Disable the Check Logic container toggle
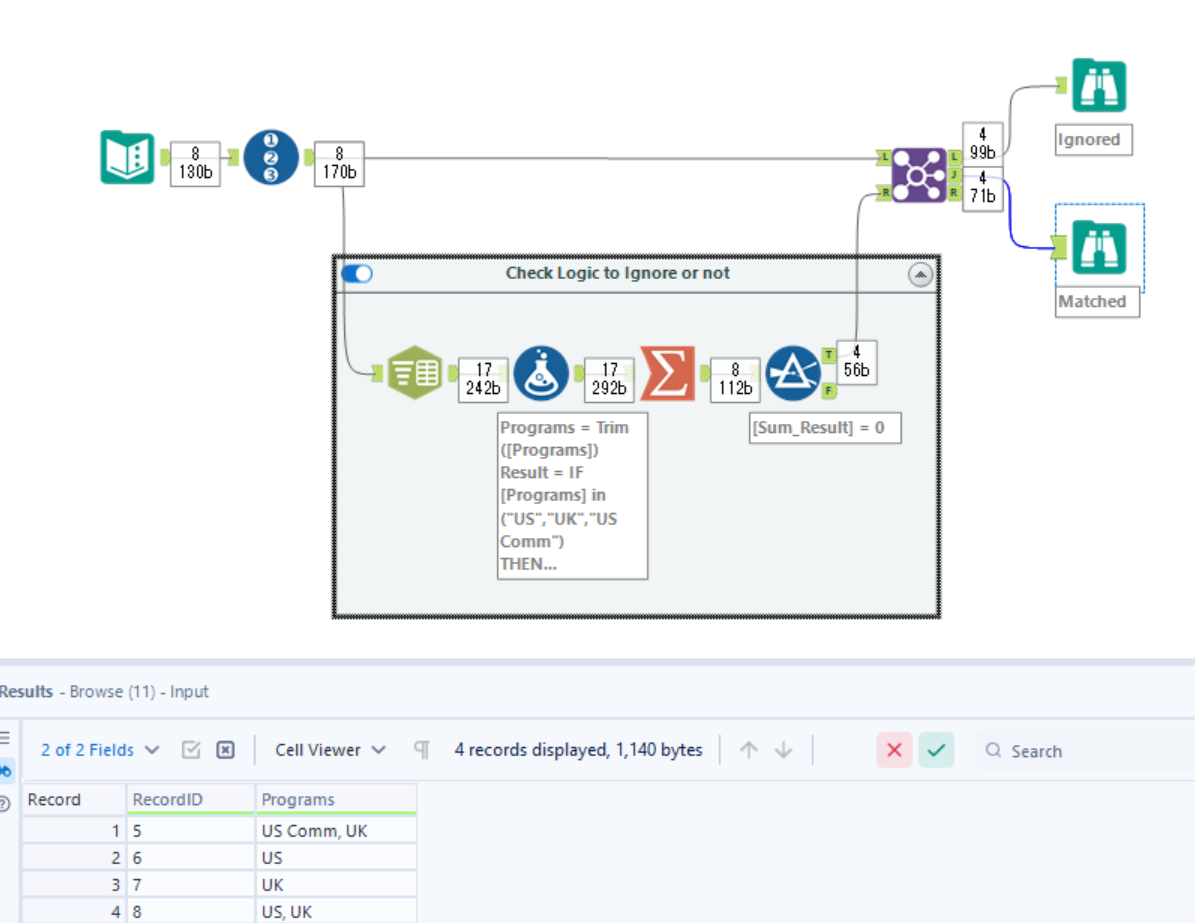1195x923 pixels. coord(356,272)
